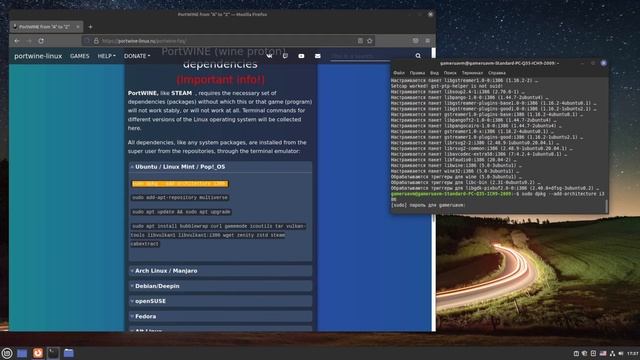Screen dimensions: 640x360
Task: Open the file manager from taskbar
Action: (69, 353)
